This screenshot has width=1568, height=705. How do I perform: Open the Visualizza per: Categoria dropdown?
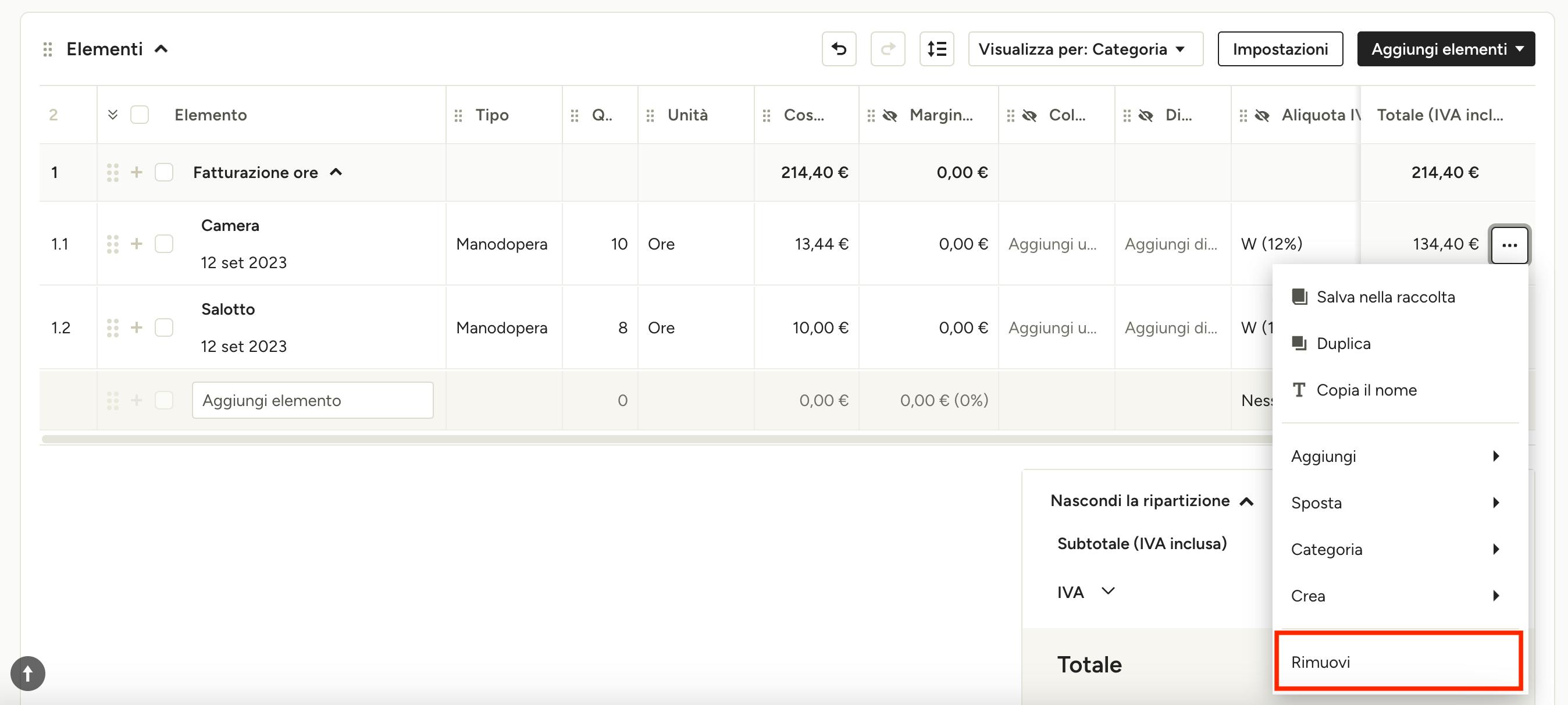pos(1085,49)
